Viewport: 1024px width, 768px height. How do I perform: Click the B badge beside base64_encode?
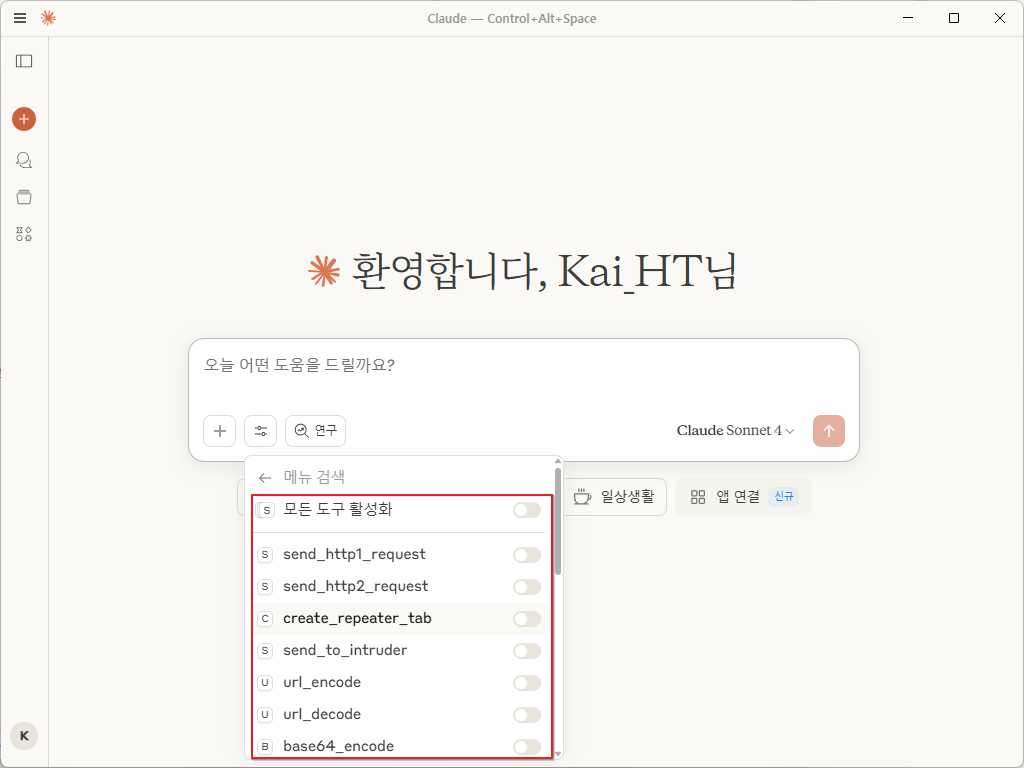264,746
